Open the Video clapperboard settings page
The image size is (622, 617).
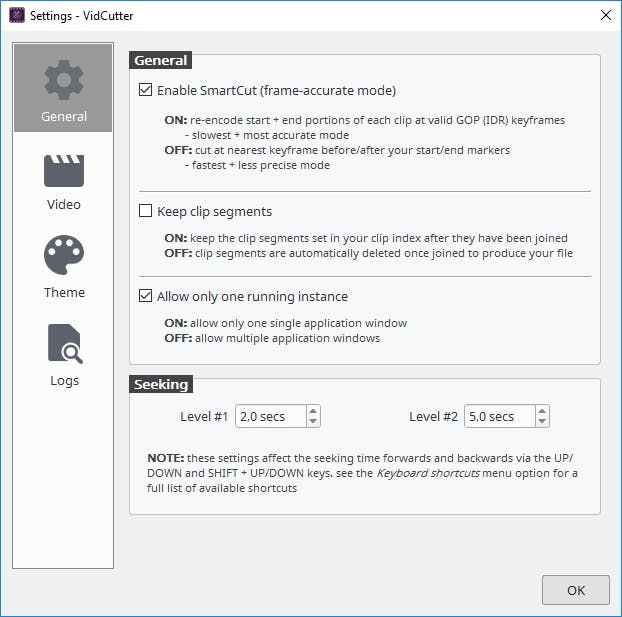click(64, 171)
